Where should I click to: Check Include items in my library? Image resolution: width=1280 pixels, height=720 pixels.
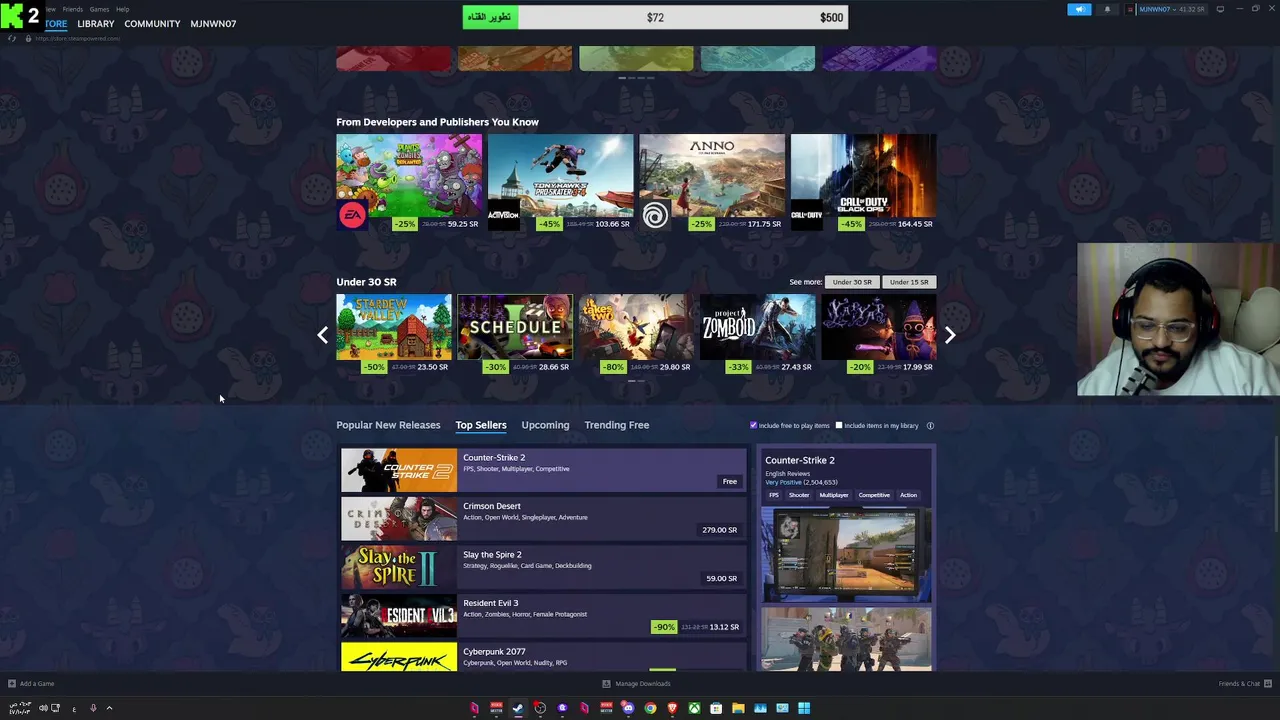[x=839, y=426]
